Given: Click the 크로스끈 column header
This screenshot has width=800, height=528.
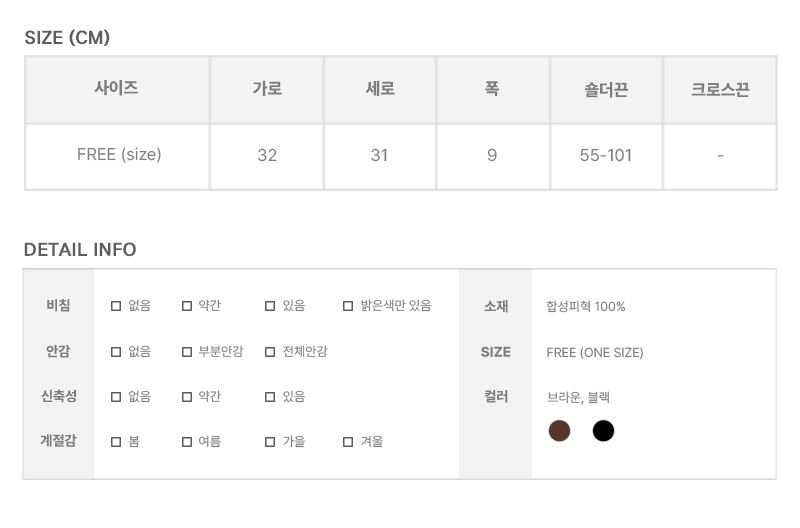Looking at the screenshot, I should 720,89.
